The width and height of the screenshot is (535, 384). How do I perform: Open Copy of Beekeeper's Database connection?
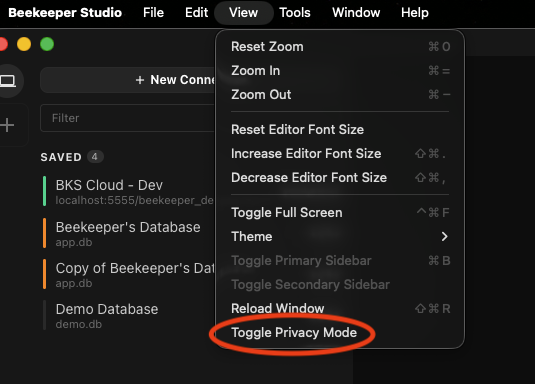point(129,275)
